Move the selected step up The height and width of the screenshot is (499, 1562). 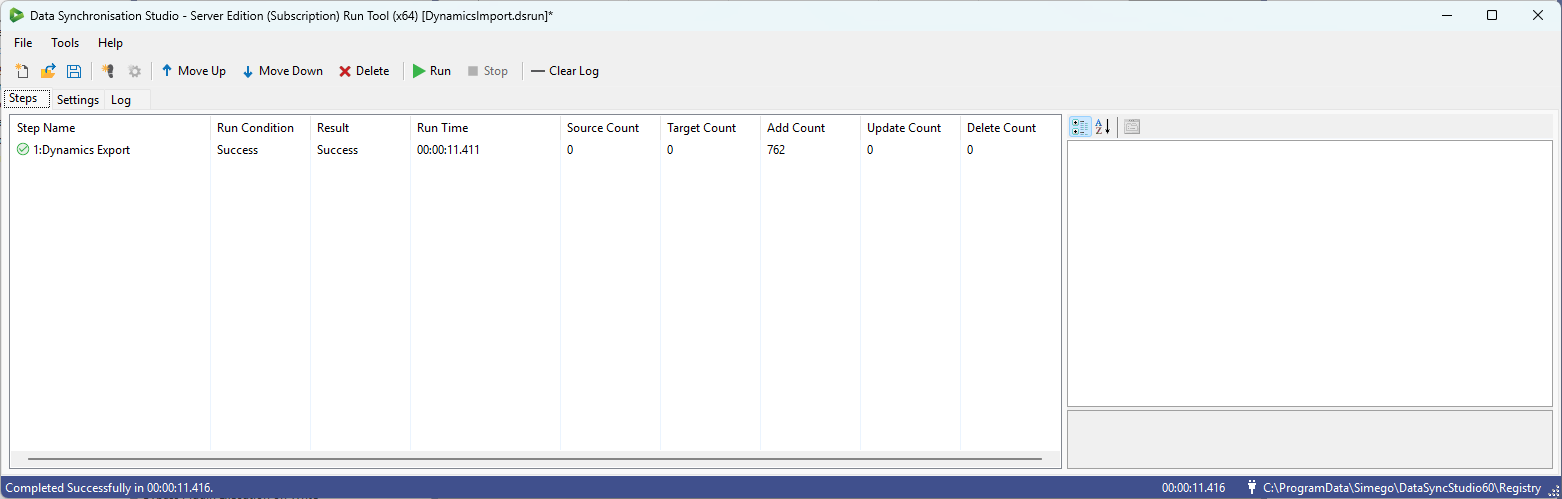(x=193, y=71)
